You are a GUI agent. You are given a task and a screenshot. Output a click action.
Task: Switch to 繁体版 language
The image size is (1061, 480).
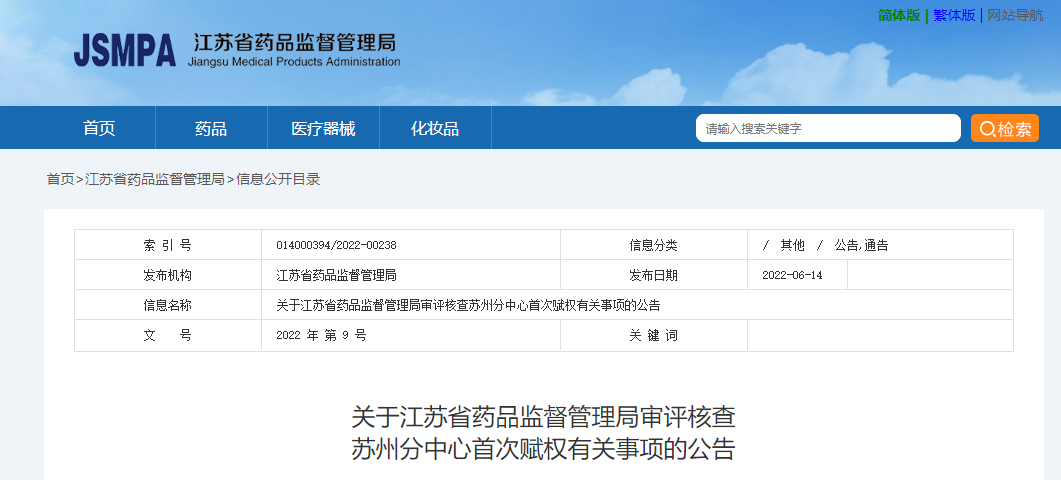(954, 15)
